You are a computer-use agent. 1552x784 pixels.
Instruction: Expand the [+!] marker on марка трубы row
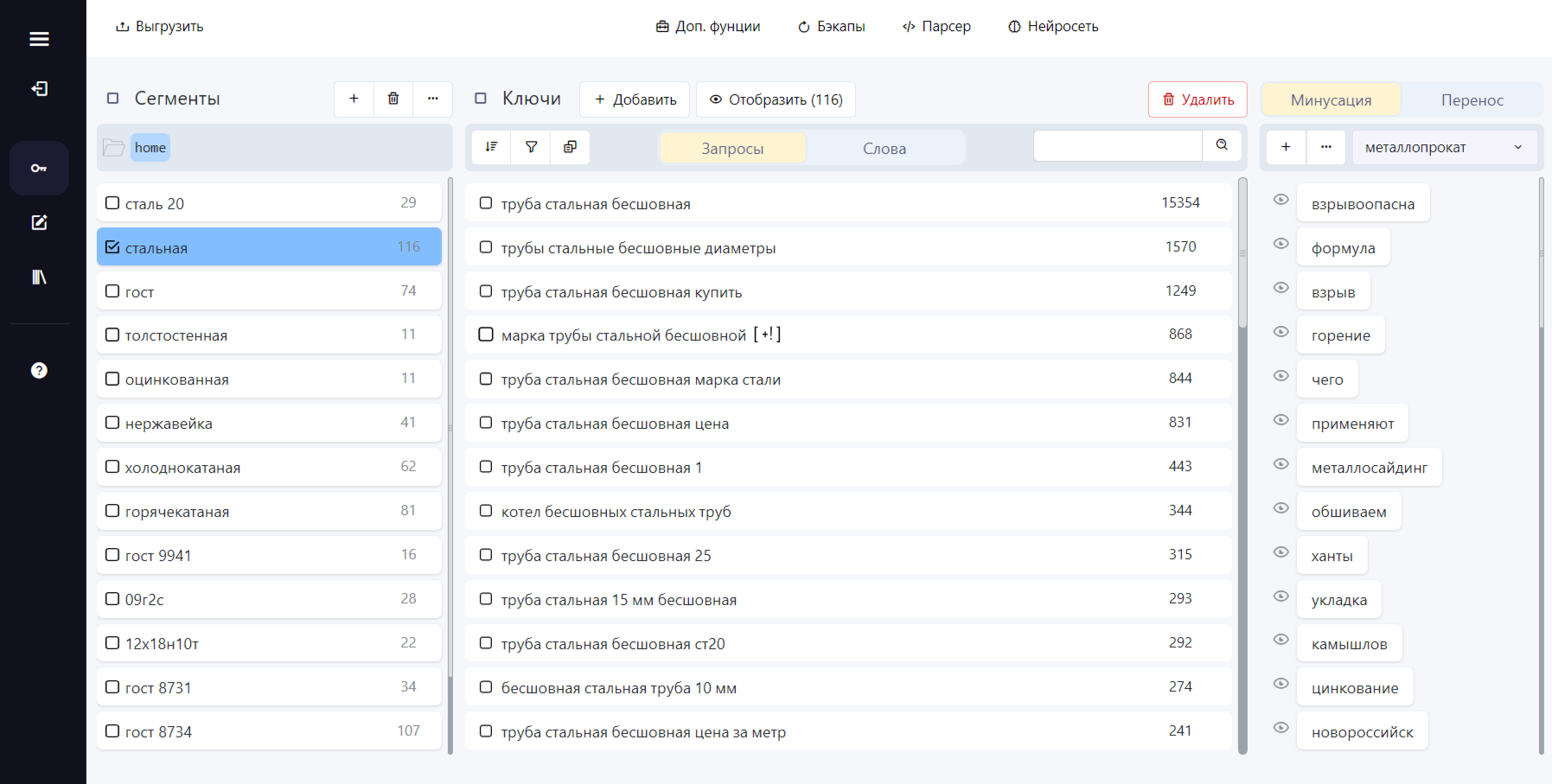point(767,335)
